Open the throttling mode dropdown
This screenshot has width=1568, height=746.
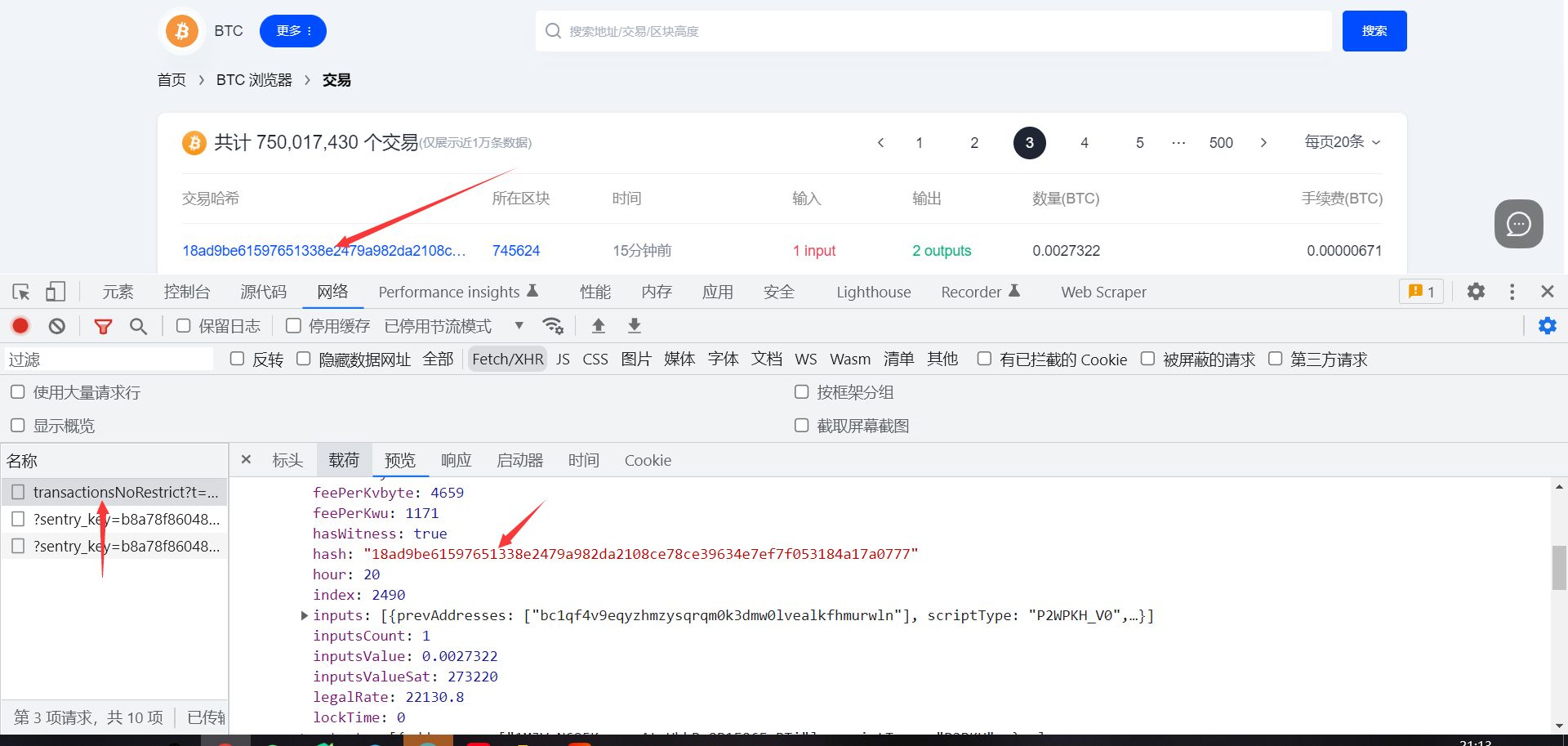coord(454,326)
